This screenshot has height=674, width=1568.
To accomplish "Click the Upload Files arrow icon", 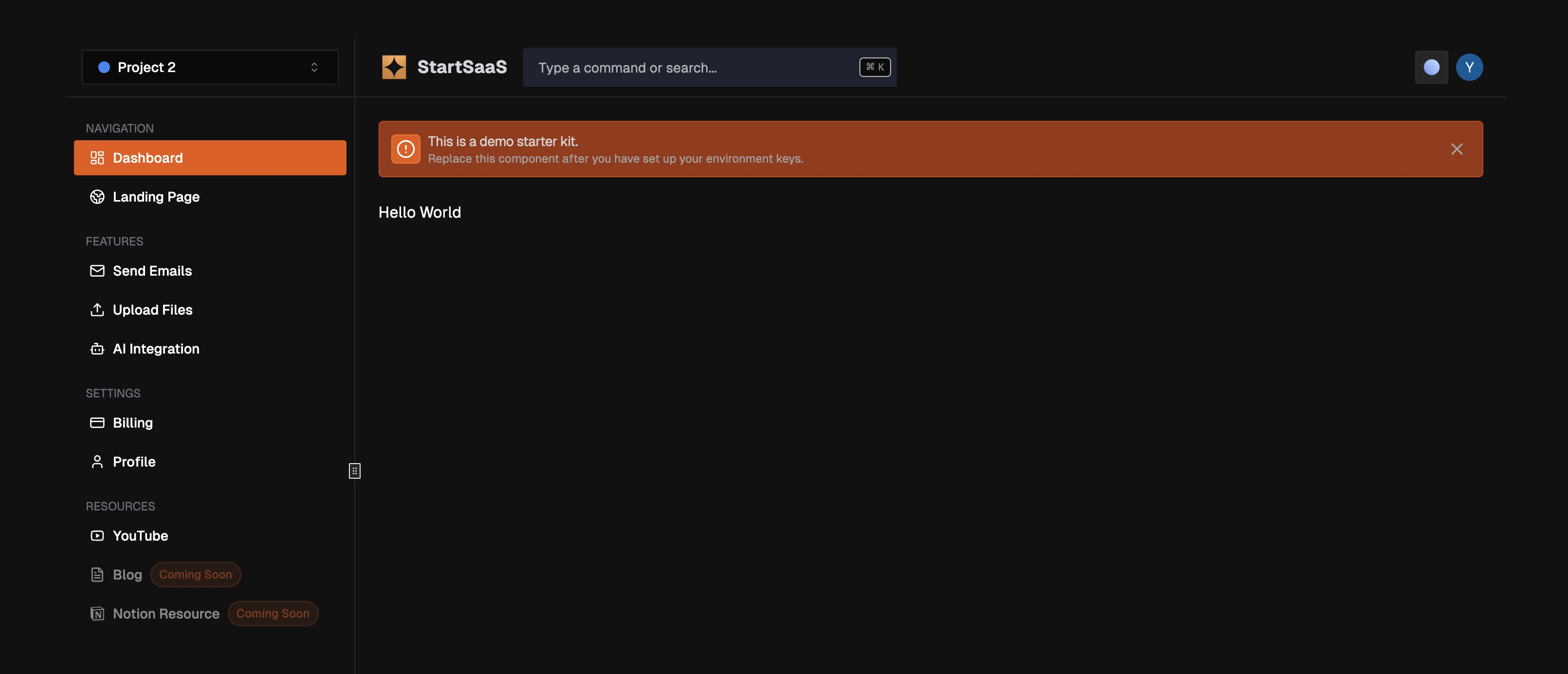I will (97, 310).
